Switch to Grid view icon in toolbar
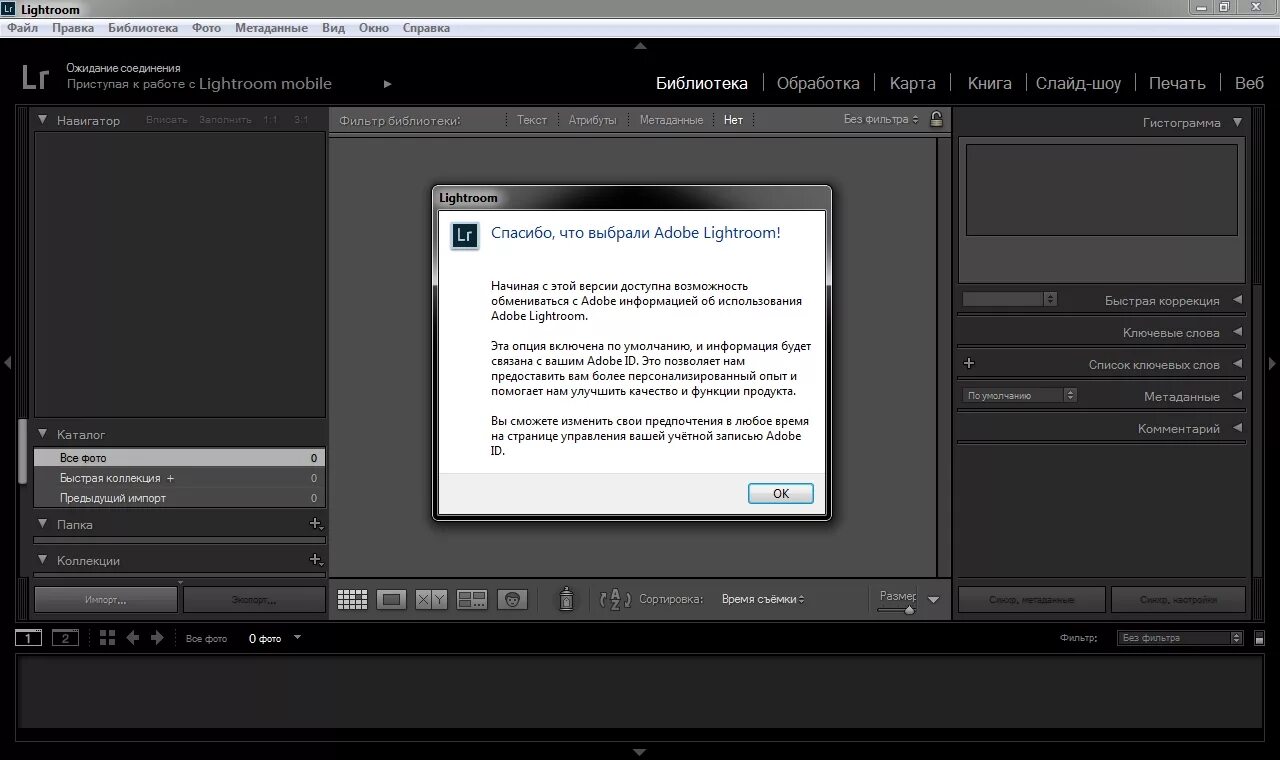The image size is (1280, 760). coord(352,599)
